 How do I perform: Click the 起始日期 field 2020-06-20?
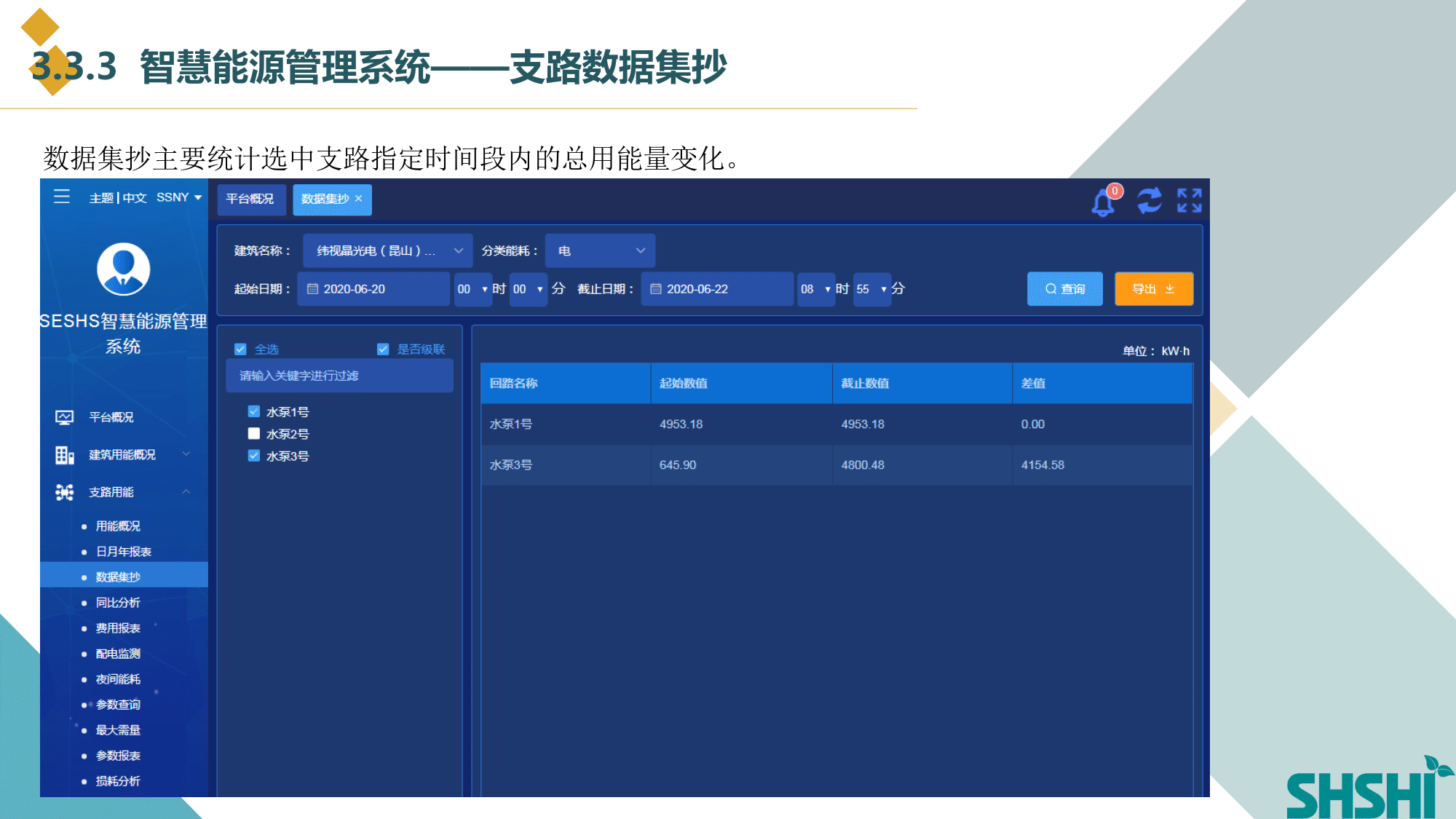pos(373,289)
